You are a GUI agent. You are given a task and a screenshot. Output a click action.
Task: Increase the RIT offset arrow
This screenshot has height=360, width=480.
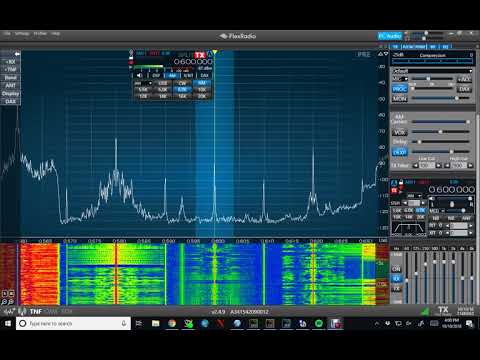click(470, 226)
